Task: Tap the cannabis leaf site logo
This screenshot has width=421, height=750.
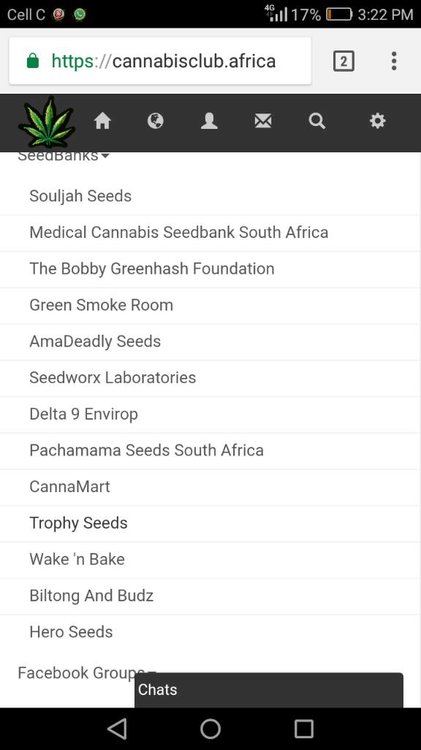Action: coord(47,121)
